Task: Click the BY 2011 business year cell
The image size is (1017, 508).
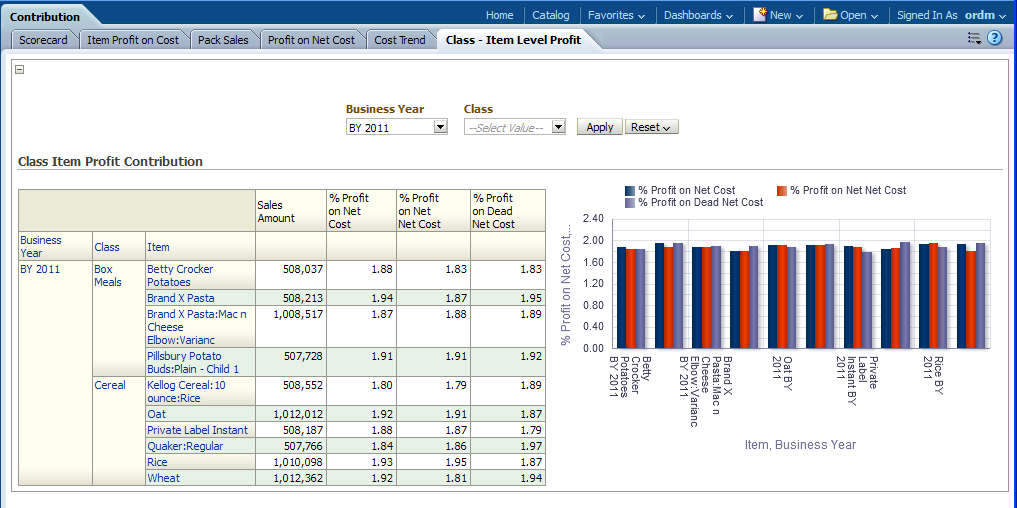Action: click(40, 269)
